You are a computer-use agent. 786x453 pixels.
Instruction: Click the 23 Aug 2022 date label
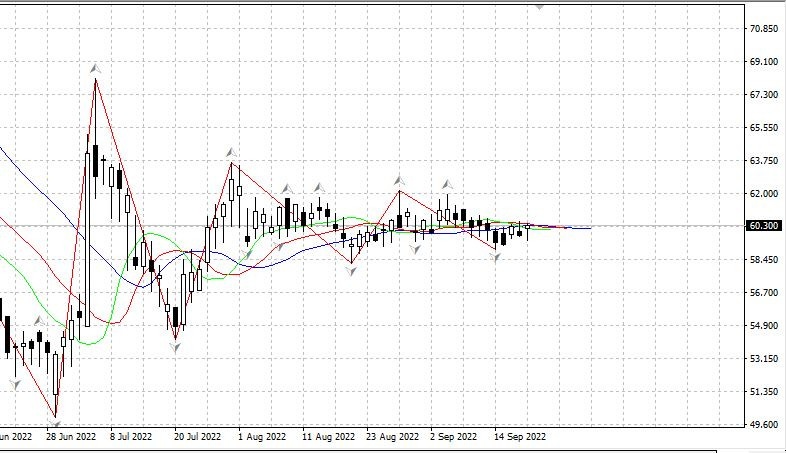[x=391, y=437]
